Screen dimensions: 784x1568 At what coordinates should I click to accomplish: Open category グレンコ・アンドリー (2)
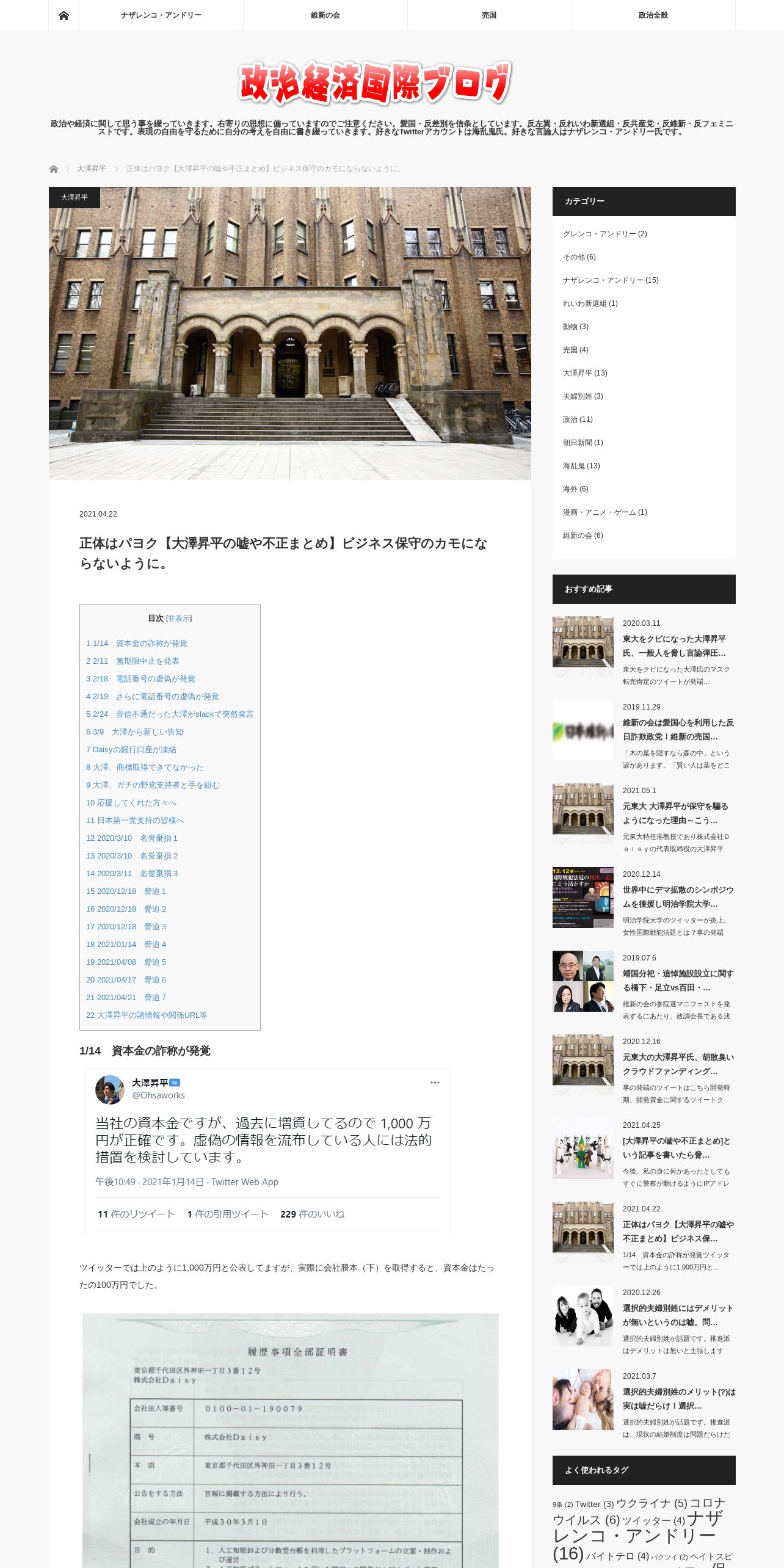point(605,234)
